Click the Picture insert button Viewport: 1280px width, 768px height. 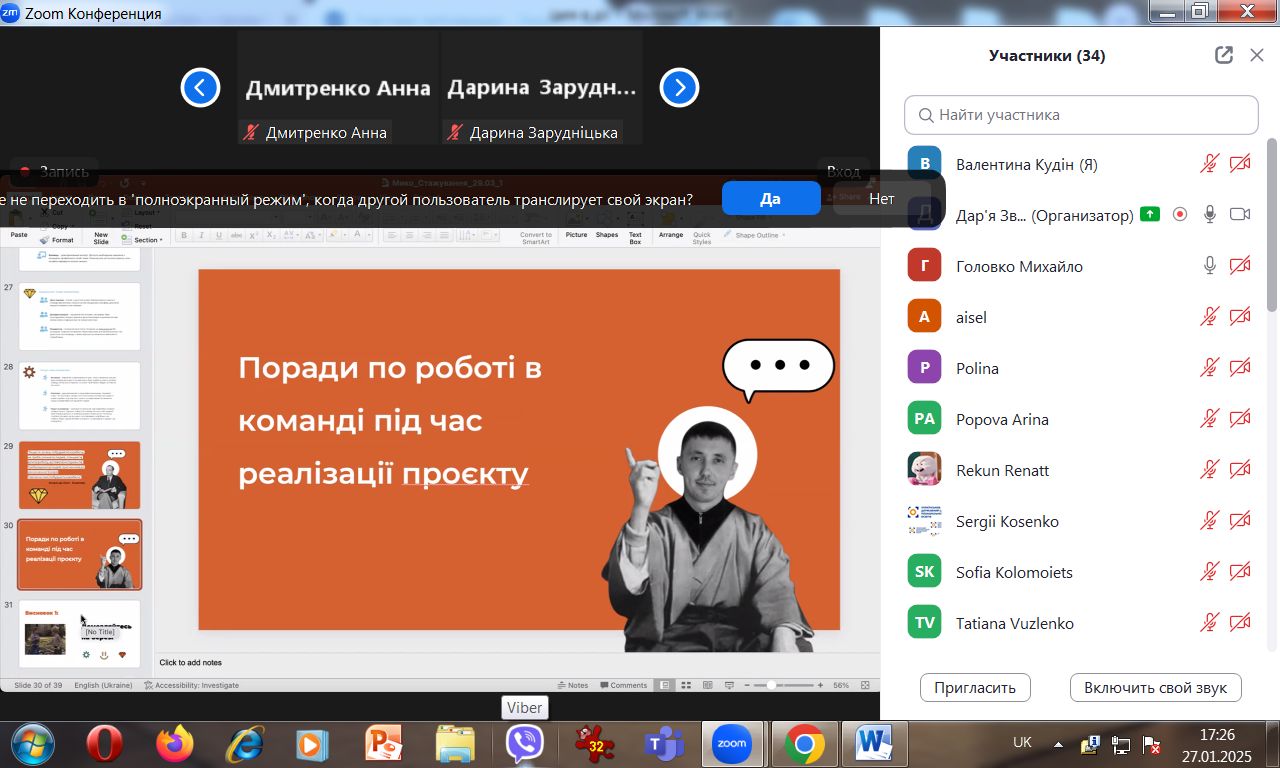[x=576, y=235]
